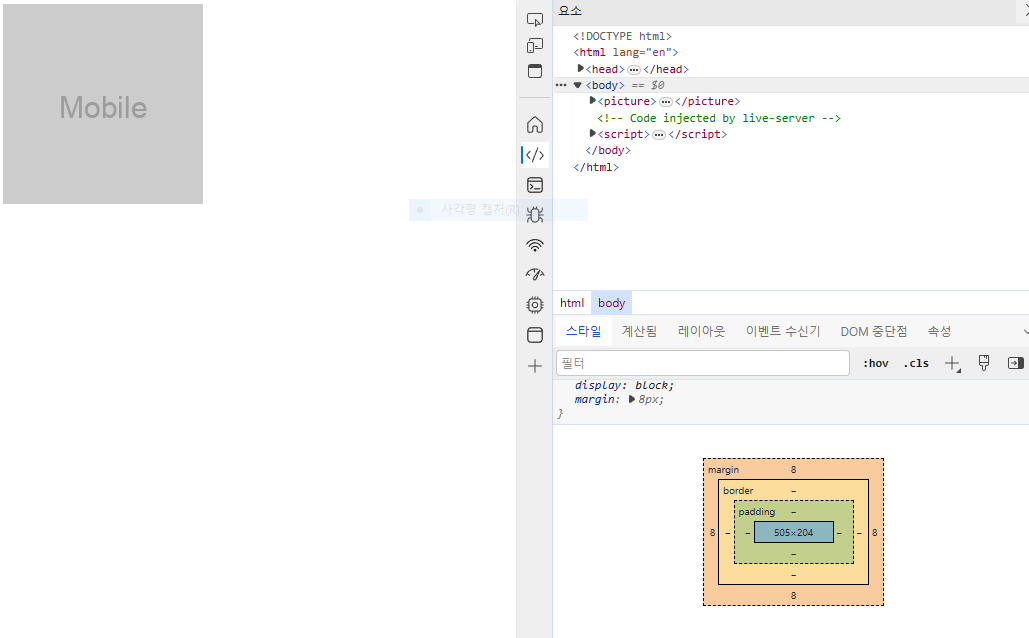Image resolution: width=1029 pixels, height=638 pixels.
Task: Click the paint brush rendering emulation icon
Action: coord(984,363)
